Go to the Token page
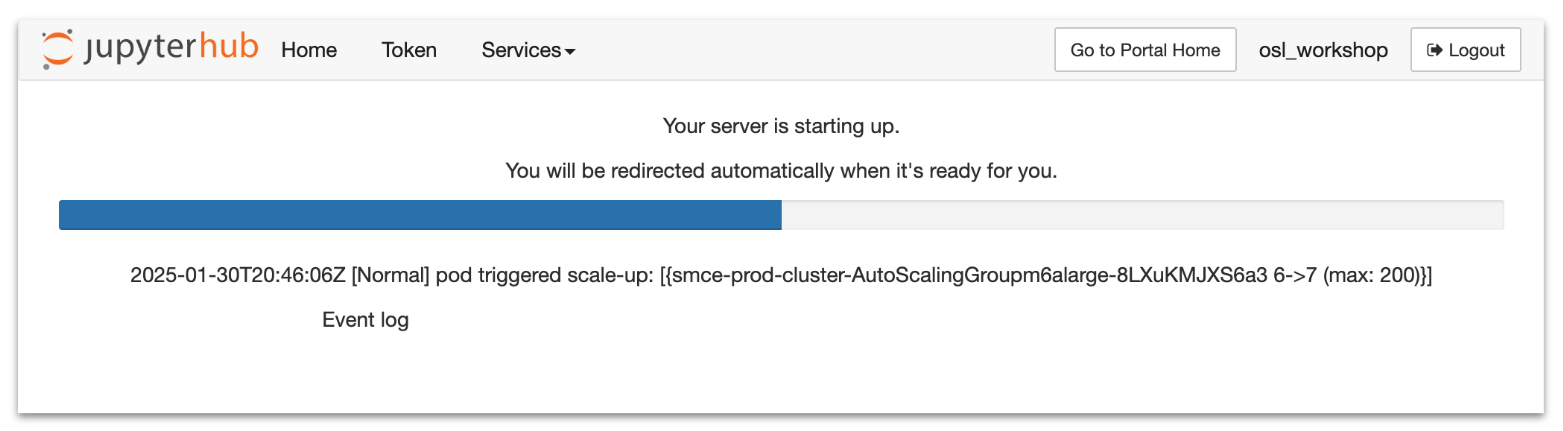The width and height of the screenshot is (1563, 431). (409, 50)
